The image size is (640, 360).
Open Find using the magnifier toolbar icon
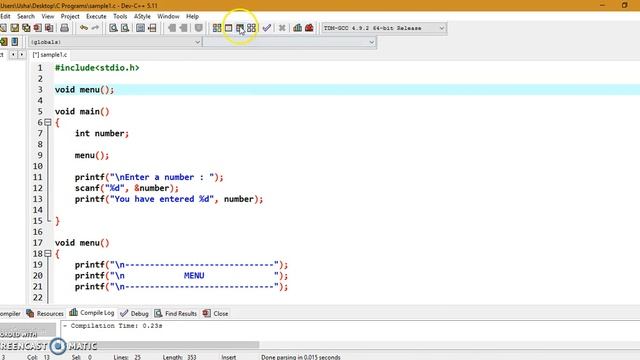click(x=113, y=28)
